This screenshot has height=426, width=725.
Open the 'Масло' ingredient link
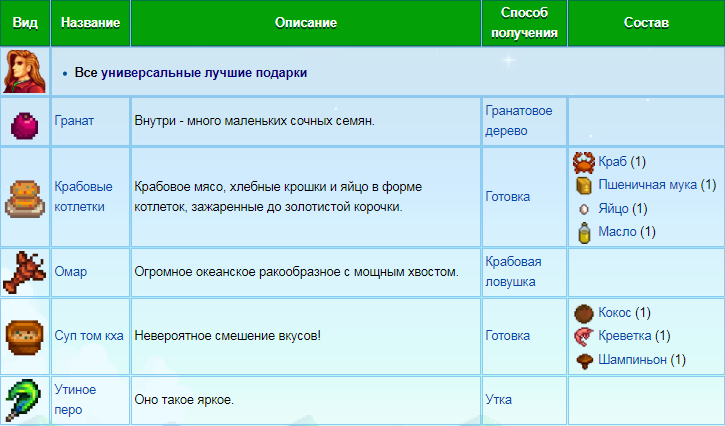(617, 231)
